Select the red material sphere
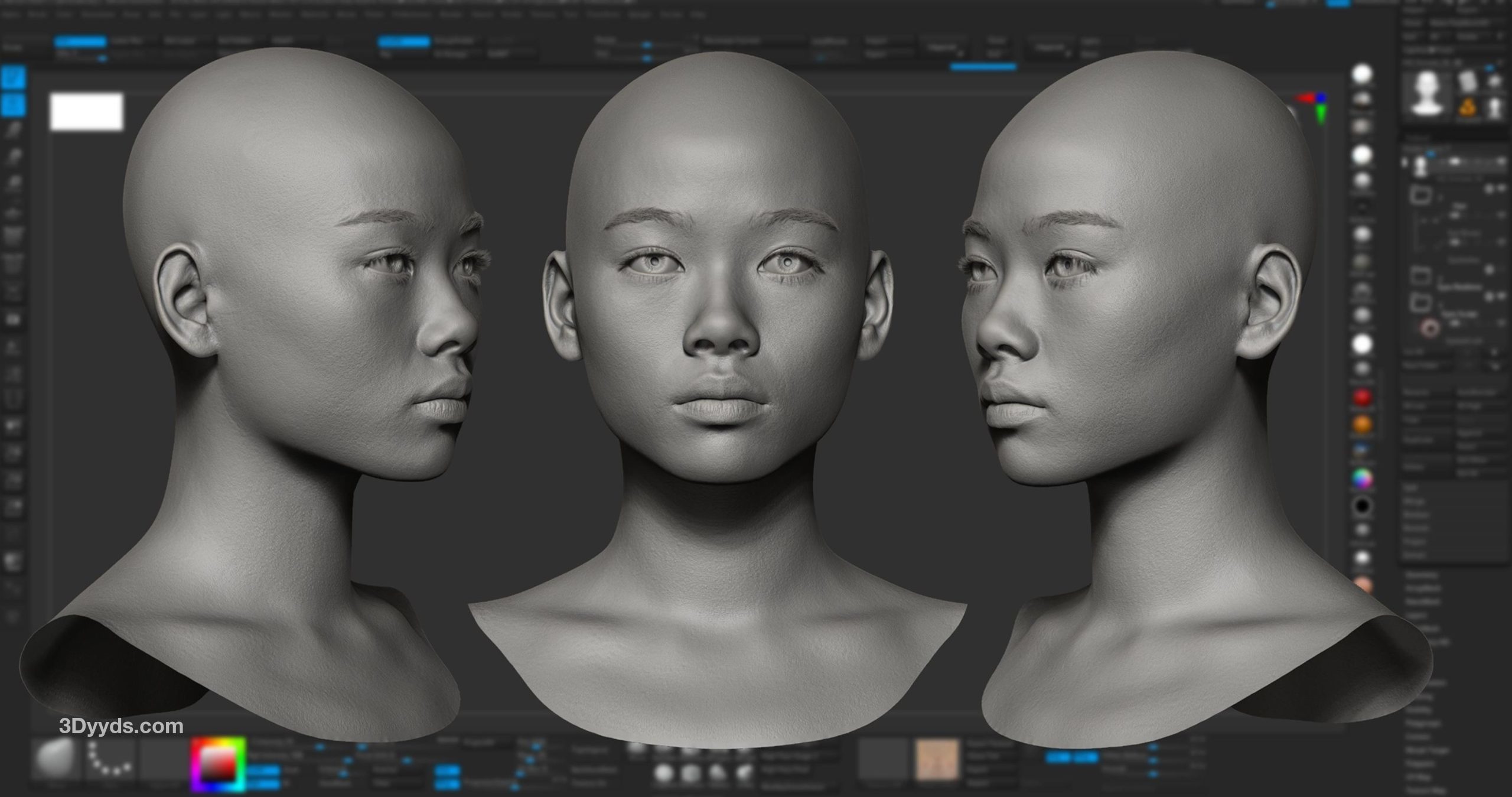Screen dimensions: 1512x797 [x=1362, y=398]
